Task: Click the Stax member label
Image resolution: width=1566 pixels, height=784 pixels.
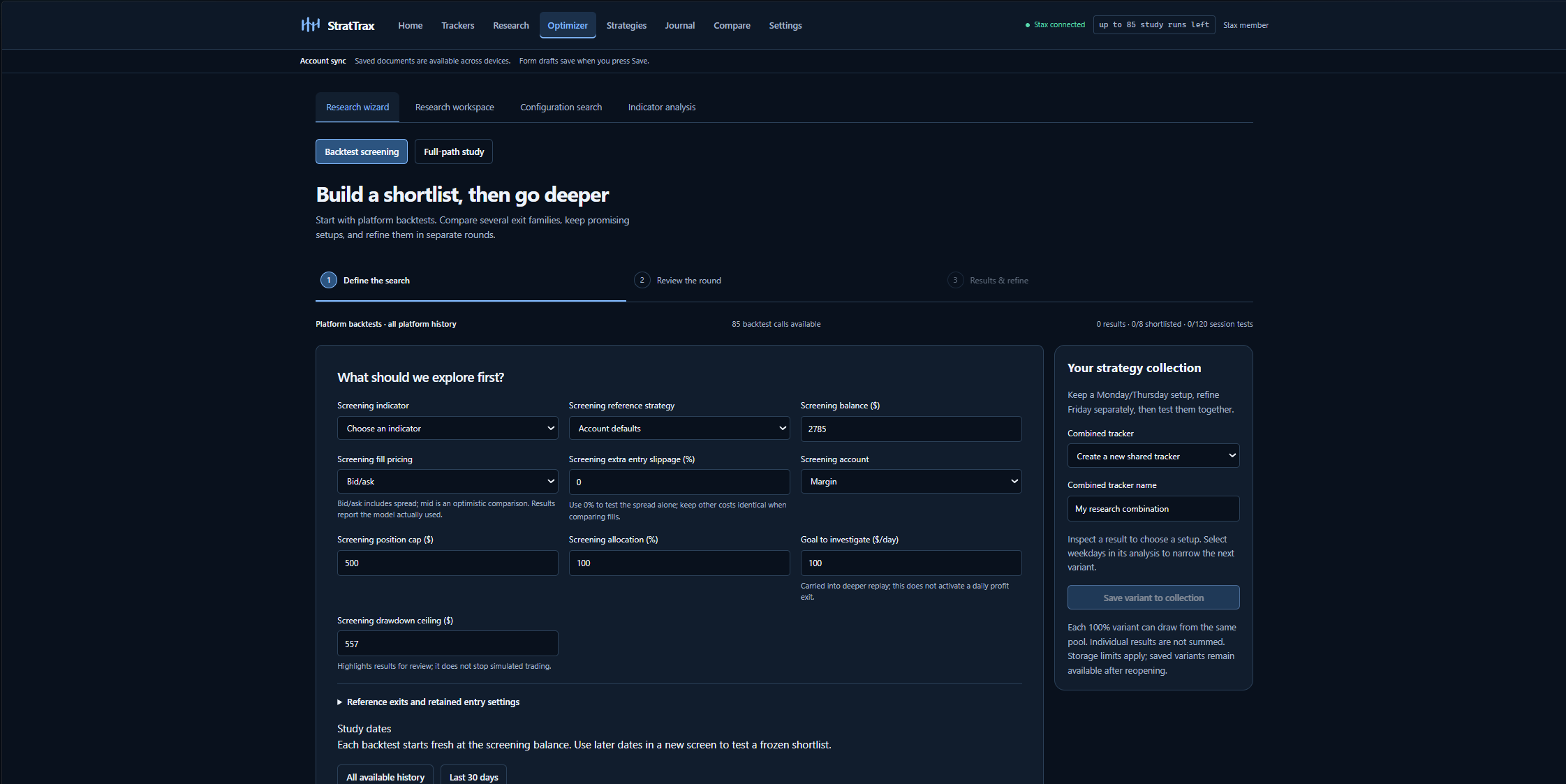Action: (1246, 25)
